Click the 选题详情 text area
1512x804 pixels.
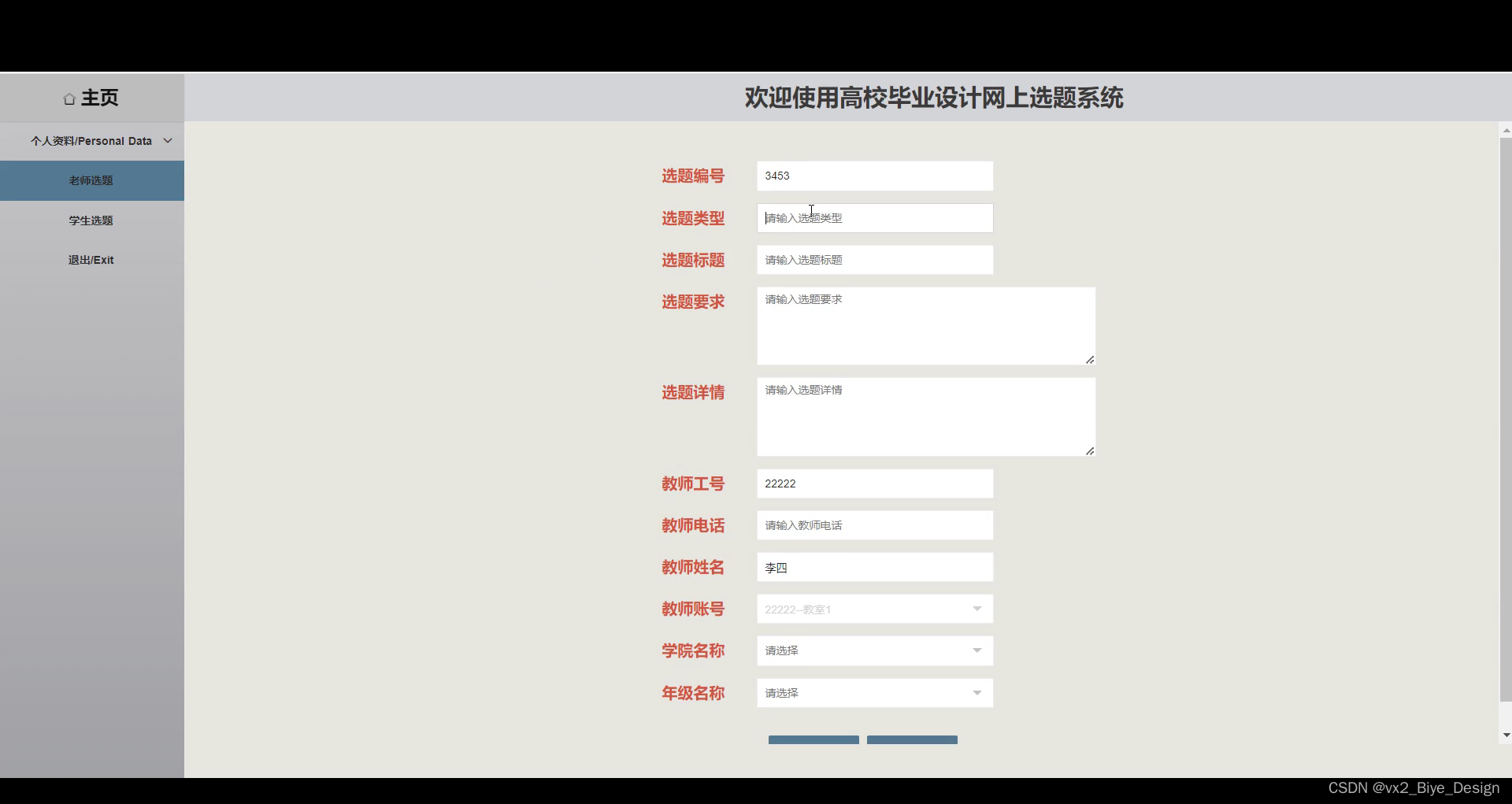tap(926, 417)
